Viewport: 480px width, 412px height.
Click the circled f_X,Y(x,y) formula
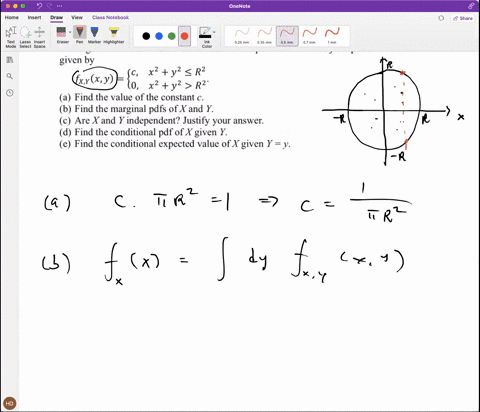(95, 79)
